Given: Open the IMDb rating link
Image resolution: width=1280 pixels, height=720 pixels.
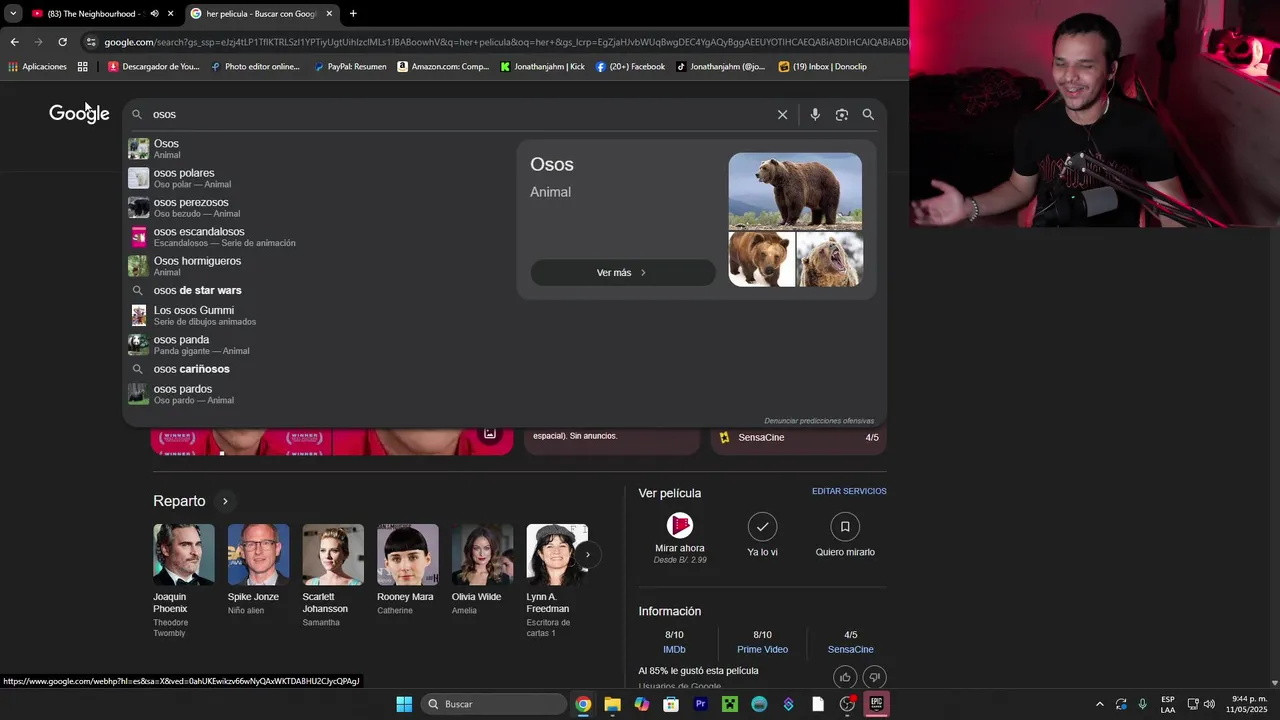Looking at the screenshot, I should click(x=674, y=650).
